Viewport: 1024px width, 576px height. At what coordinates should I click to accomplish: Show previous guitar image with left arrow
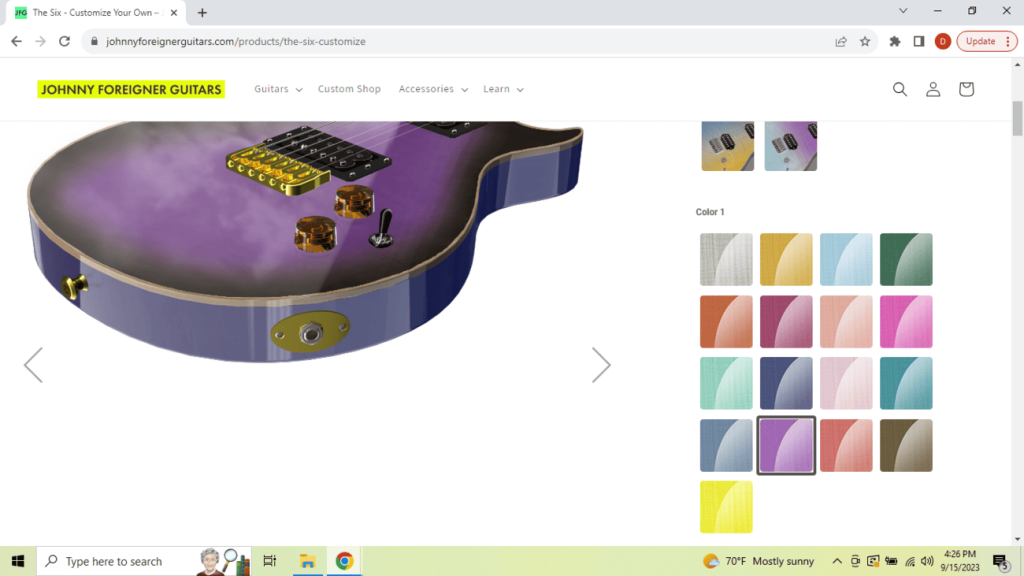33,365
